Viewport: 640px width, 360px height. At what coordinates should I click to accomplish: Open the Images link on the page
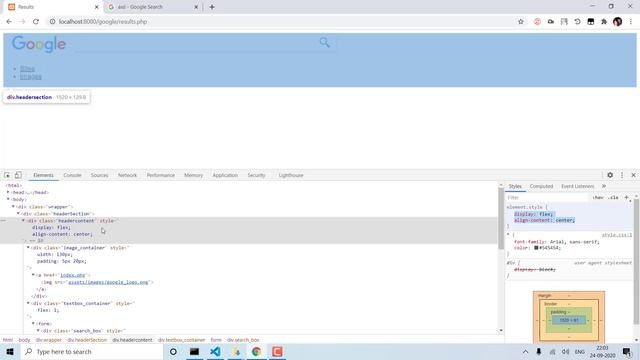(x=31, y=76)
